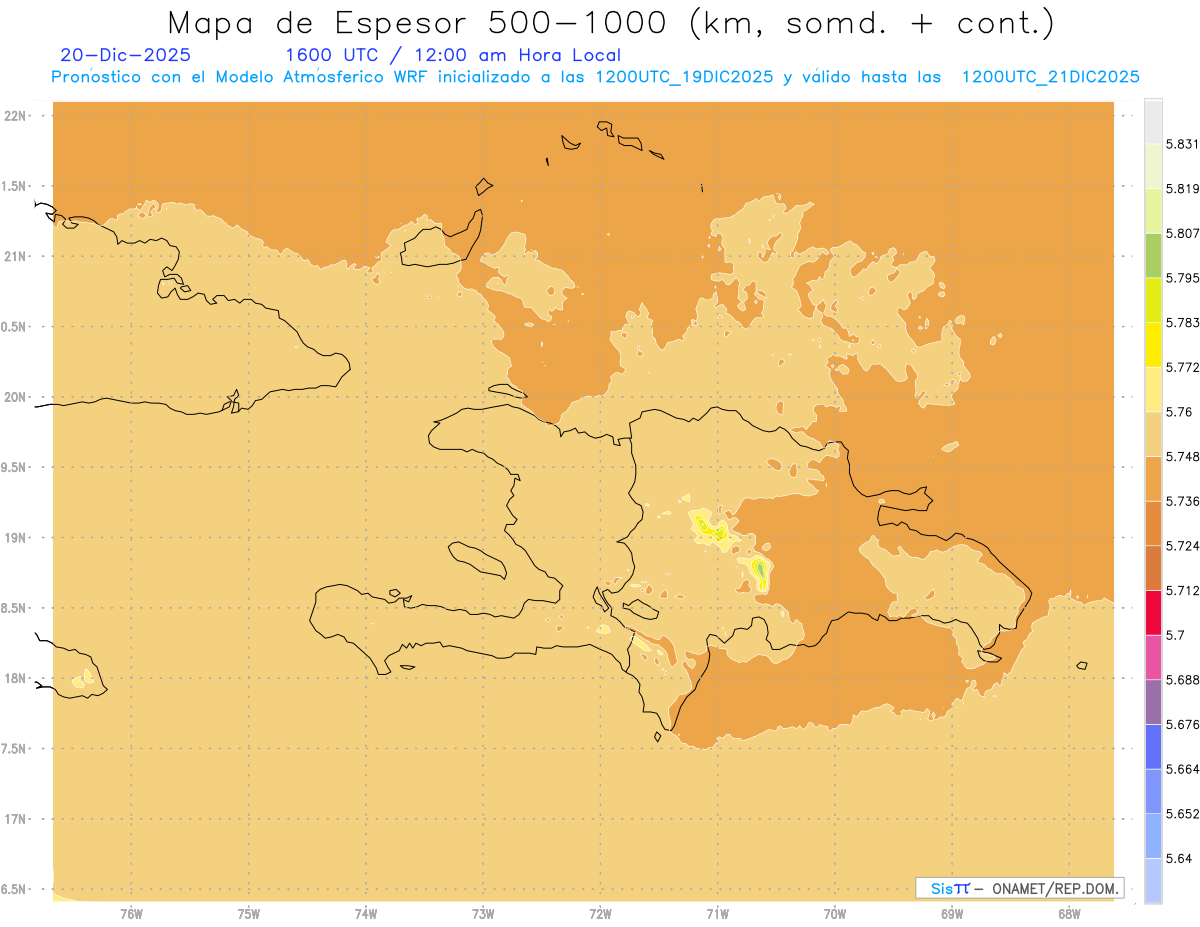This screenshot has width=1200, height=927.
Task: Select the deep blue swatch between 5.664 and 5.676
Action: [1153, 746]
